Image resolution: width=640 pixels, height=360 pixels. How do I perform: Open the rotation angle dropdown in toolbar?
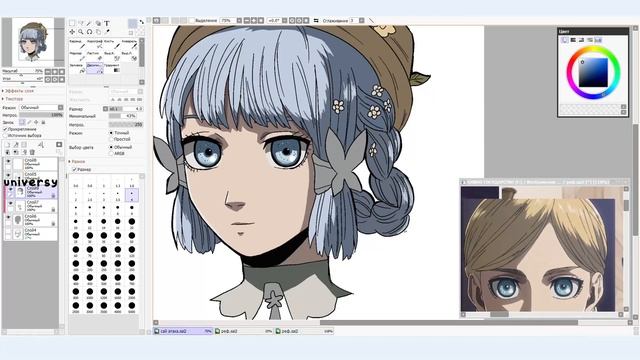284,20
